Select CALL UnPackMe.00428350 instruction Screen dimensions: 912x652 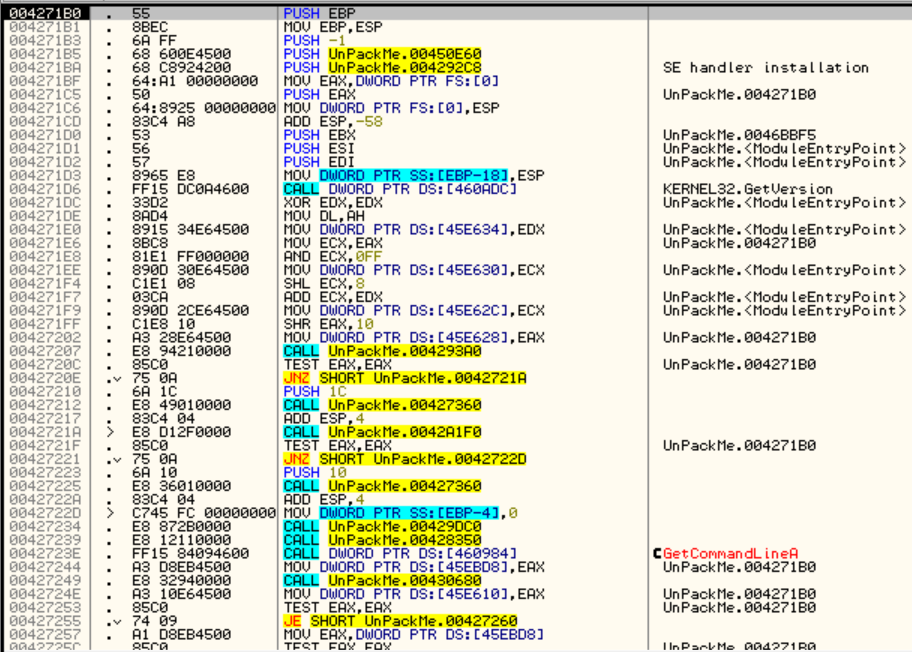pyautogui.click(x=382, y=540)
